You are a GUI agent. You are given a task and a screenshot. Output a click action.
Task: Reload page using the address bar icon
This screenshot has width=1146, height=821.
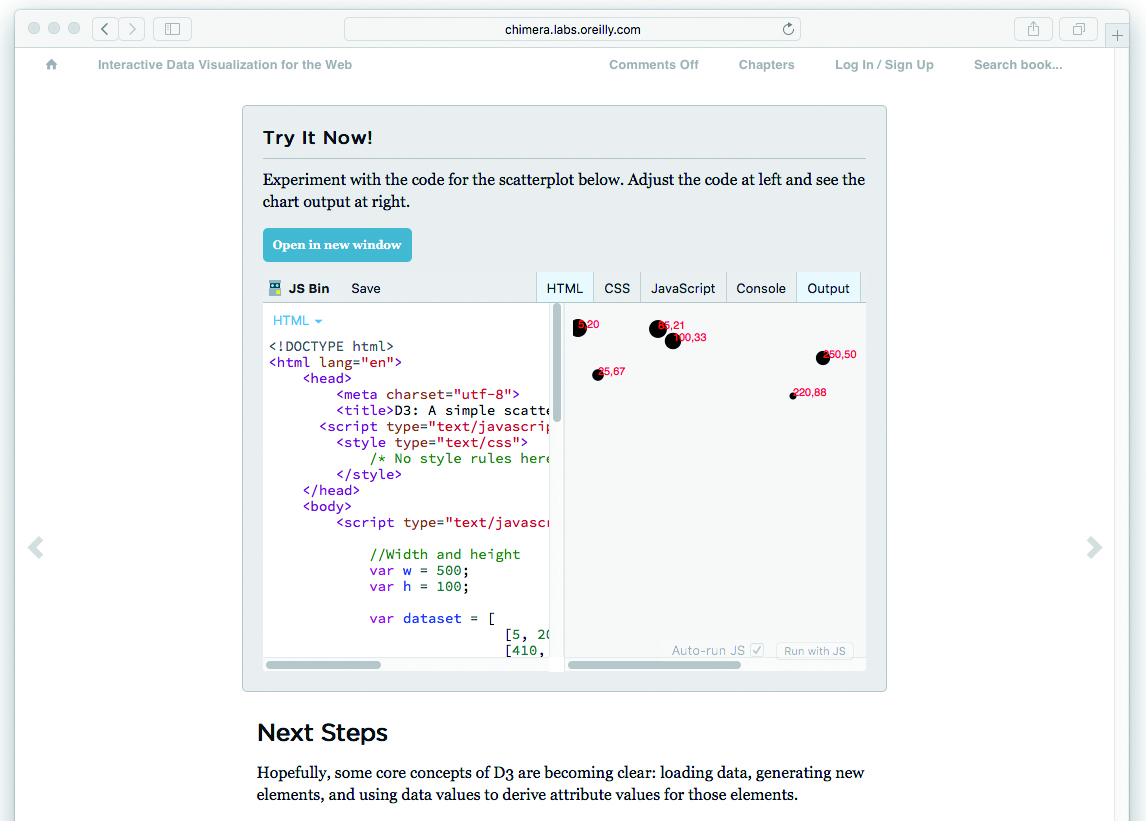(x=788, y=29)
